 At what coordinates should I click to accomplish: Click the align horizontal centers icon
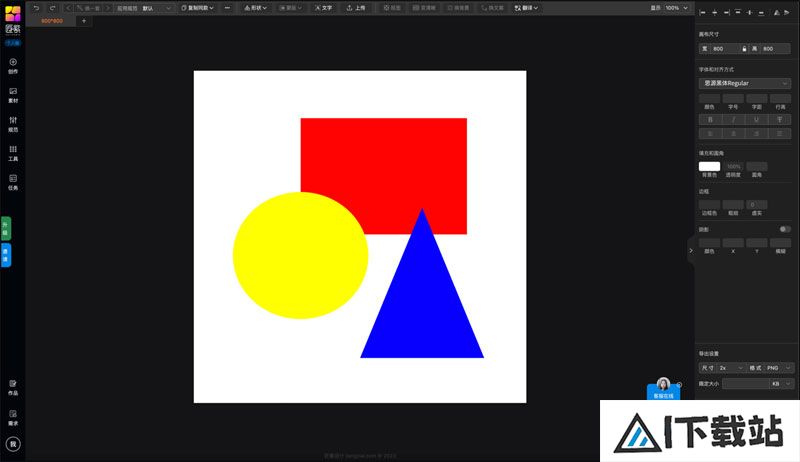714,12
